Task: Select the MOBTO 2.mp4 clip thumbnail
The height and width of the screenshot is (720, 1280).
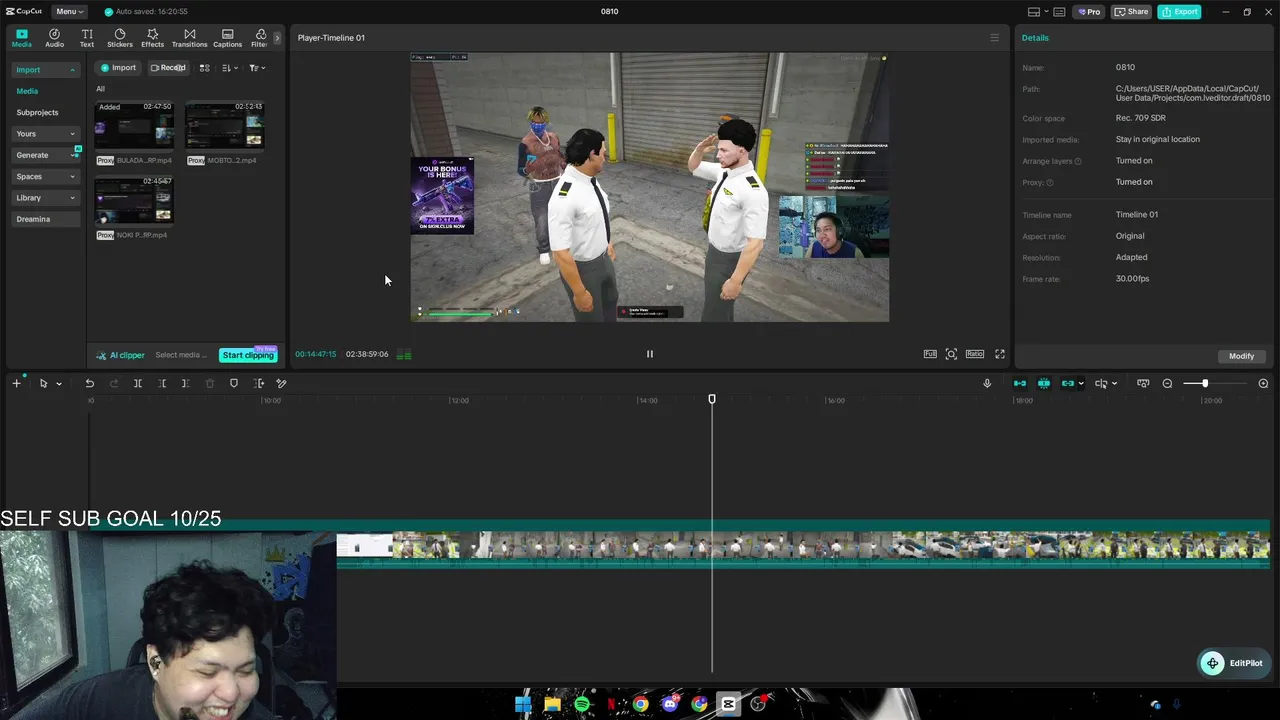Action: [225, 125]
